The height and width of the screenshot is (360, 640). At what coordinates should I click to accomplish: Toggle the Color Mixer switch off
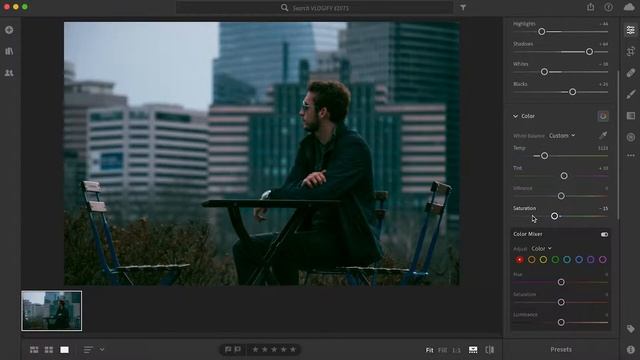pos(604,234)
